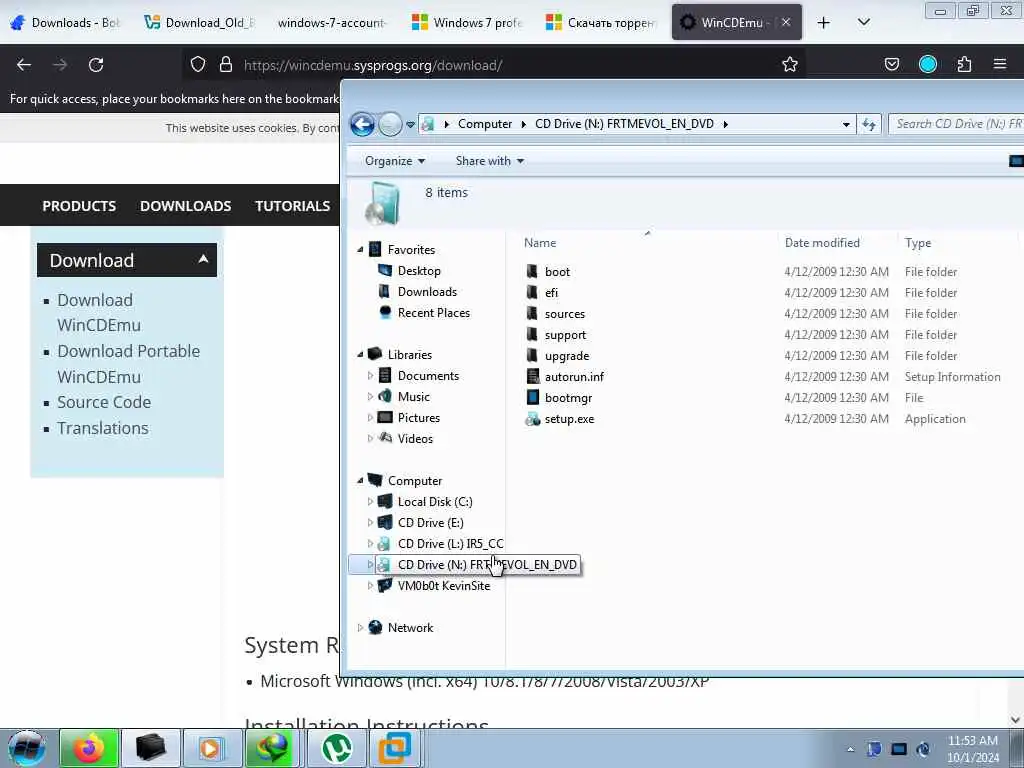The image size is (1024, 768).
Task: Close the WinCDEmu browser tab
Action: coord(786,22)
